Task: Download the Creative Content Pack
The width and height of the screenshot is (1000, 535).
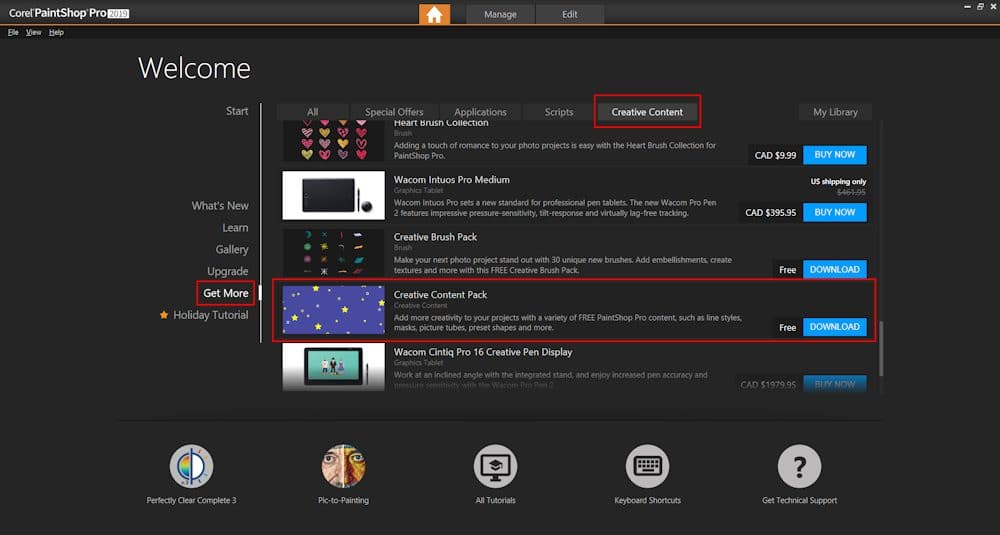Action: (834, 327)
